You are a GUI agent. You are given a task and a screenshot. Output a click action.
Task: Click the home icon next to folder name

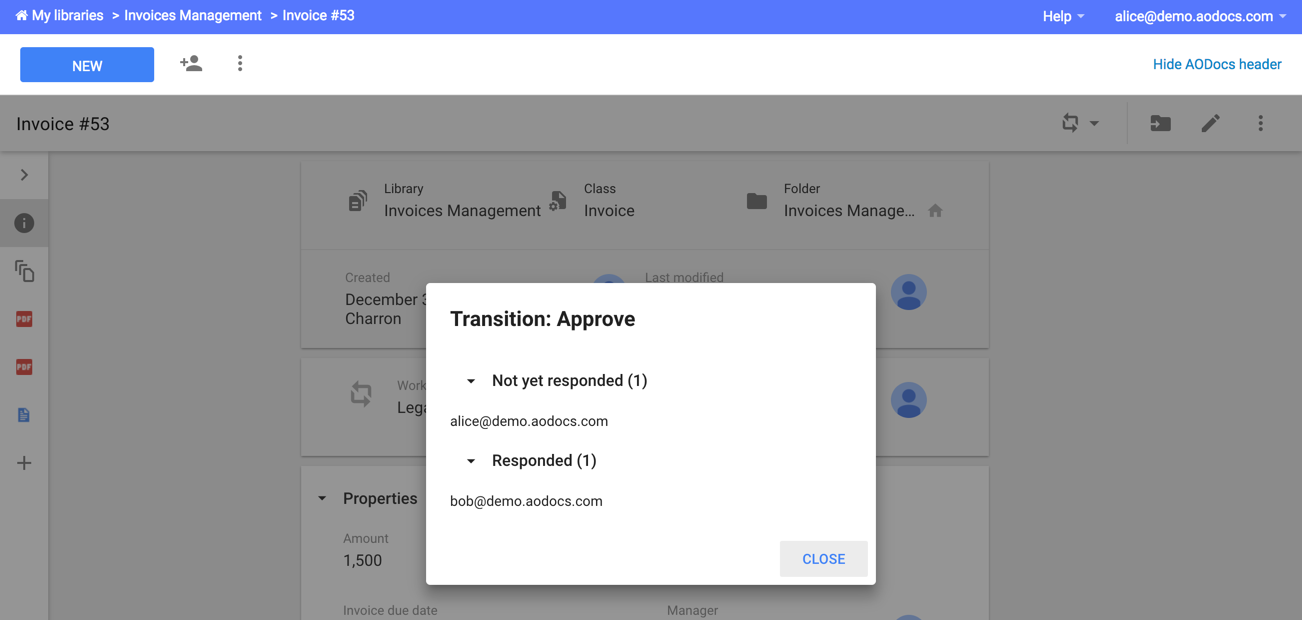pyautogui.click(x=935, y=211)
